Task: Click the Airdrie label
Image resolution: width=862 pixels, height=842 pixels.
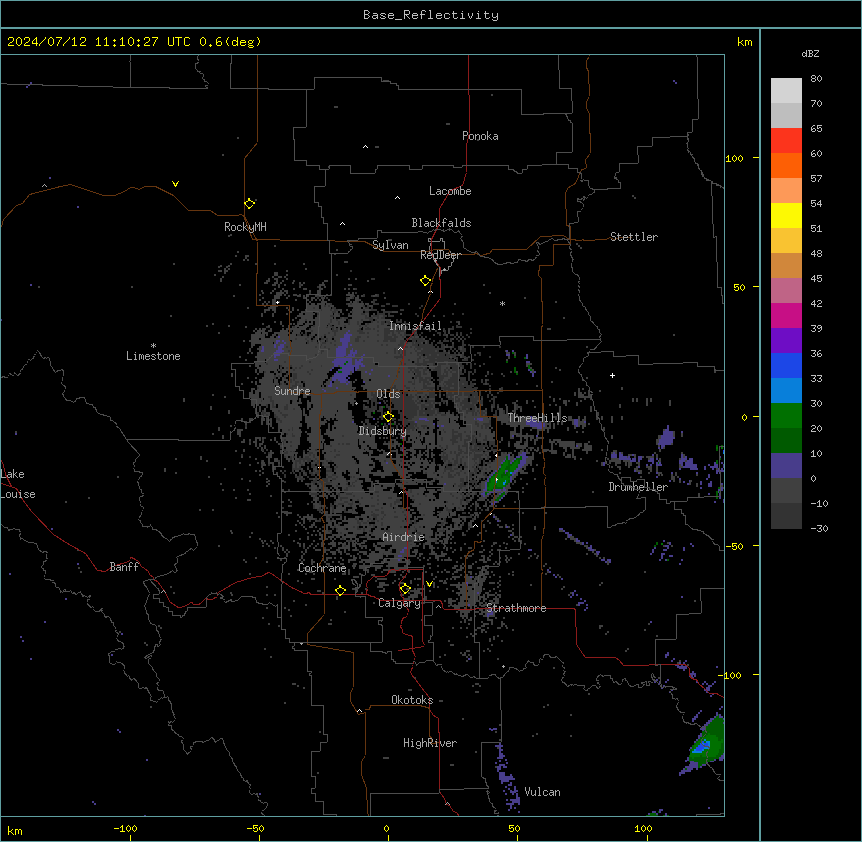Action: click(404, 537)
